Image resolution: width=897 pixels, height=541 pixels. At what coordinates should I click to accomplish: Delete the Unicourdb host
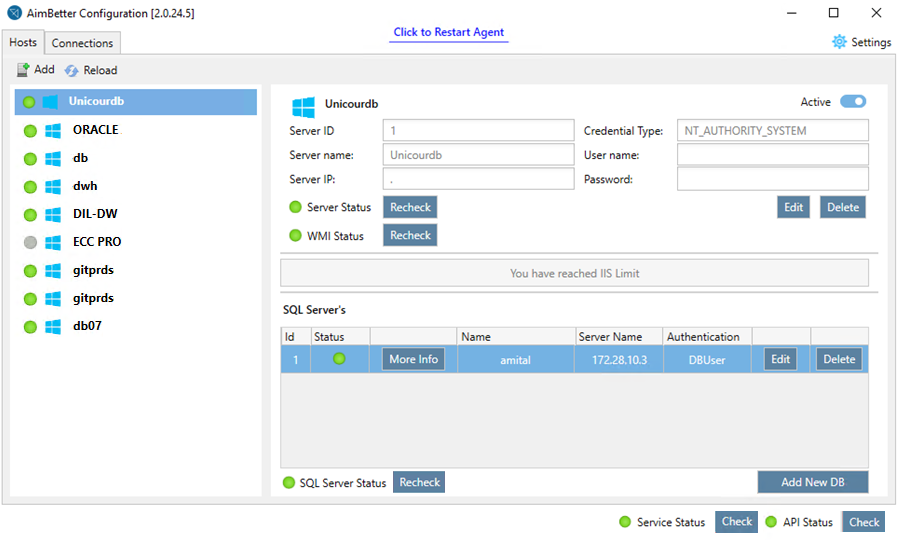(x=843, y=207)
